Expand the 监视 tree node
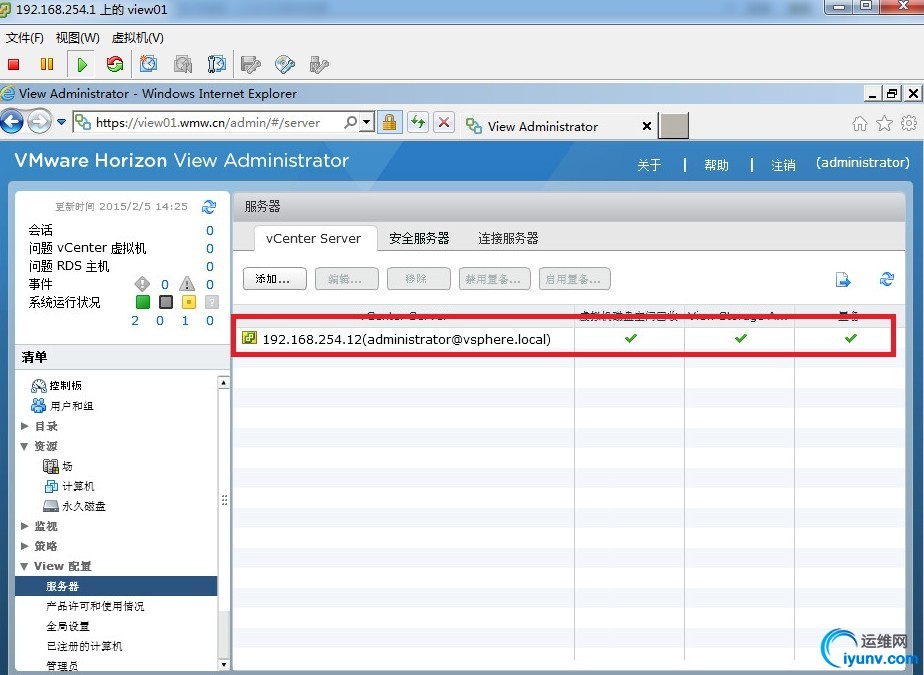 (25, 526)
